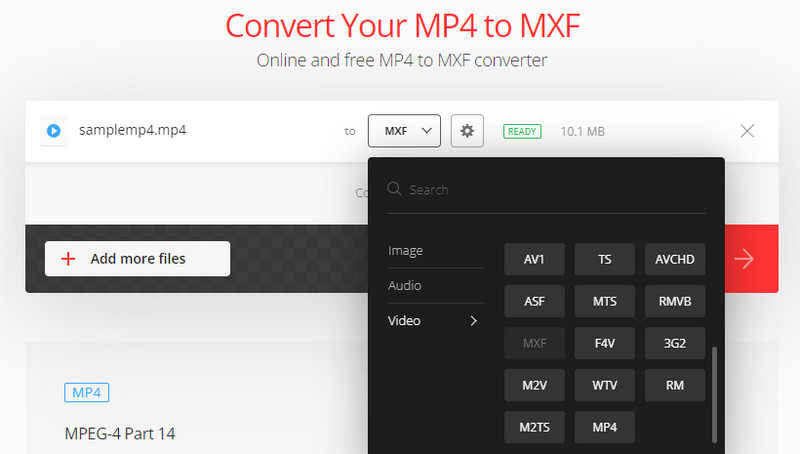Select the Audio category
Screen dimensions: 800x454
405,286
